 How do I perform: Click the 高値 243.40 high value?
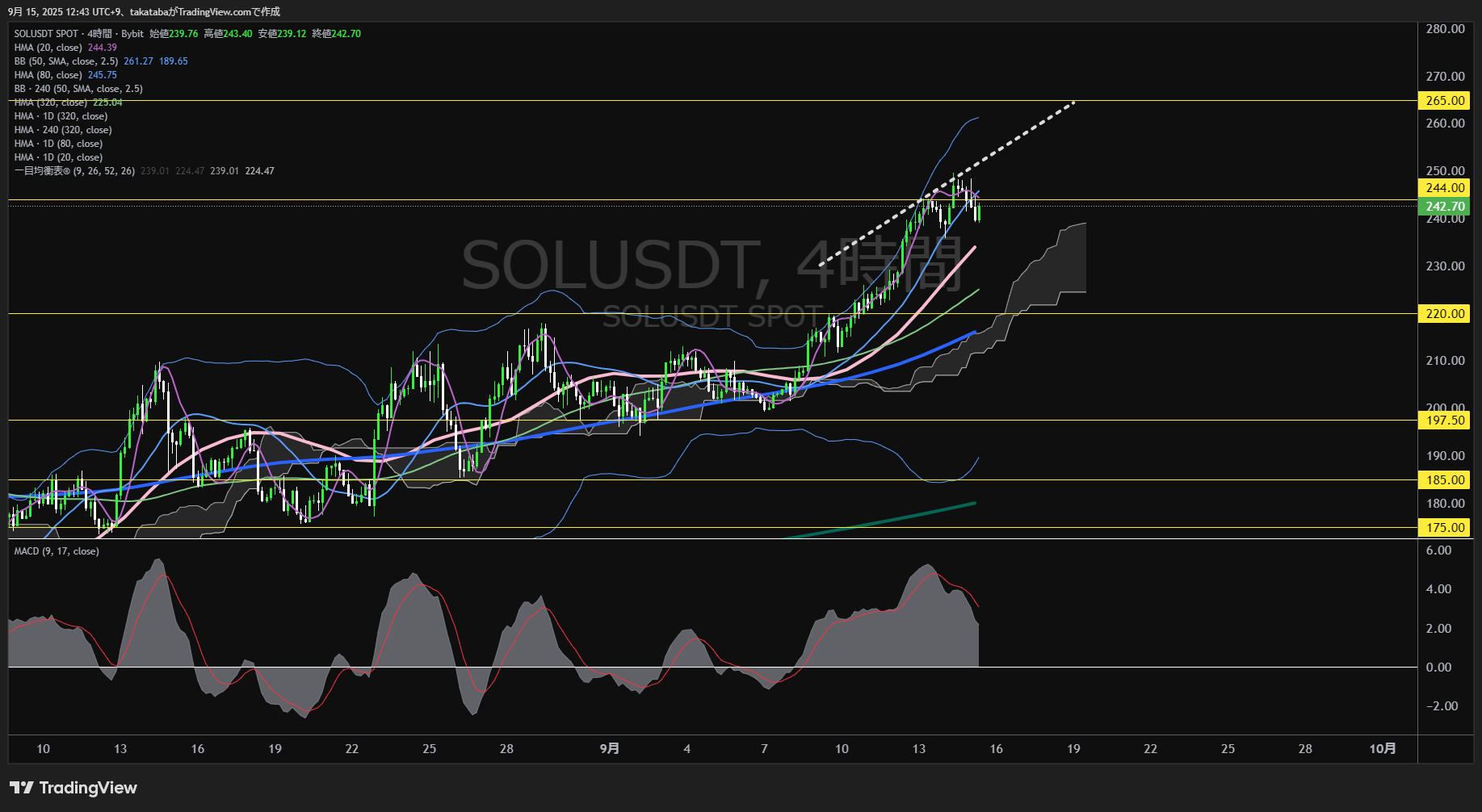pos(228,34)
